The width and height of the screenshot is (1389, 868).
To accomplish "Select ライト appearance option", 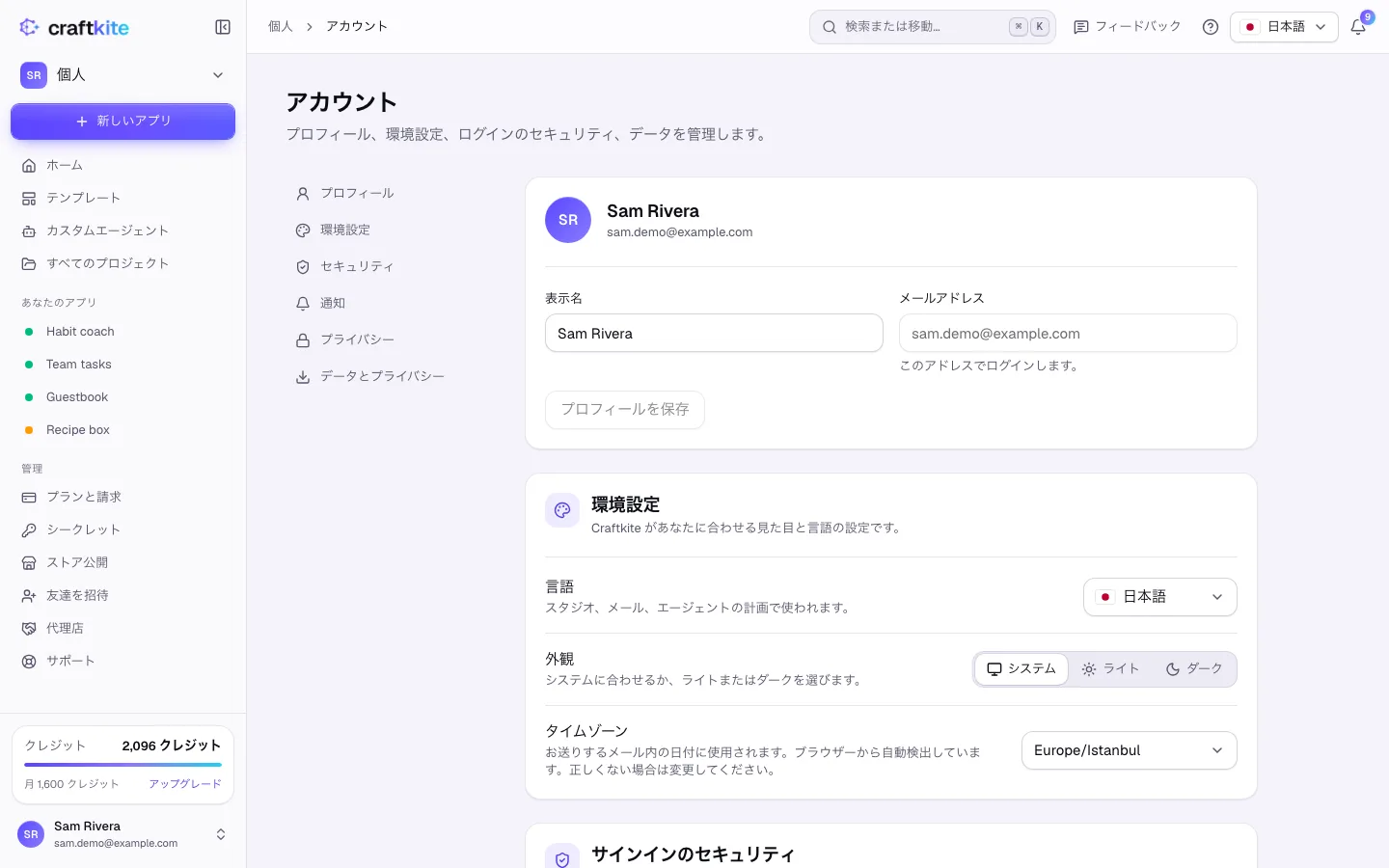I will coord(1111,669).
